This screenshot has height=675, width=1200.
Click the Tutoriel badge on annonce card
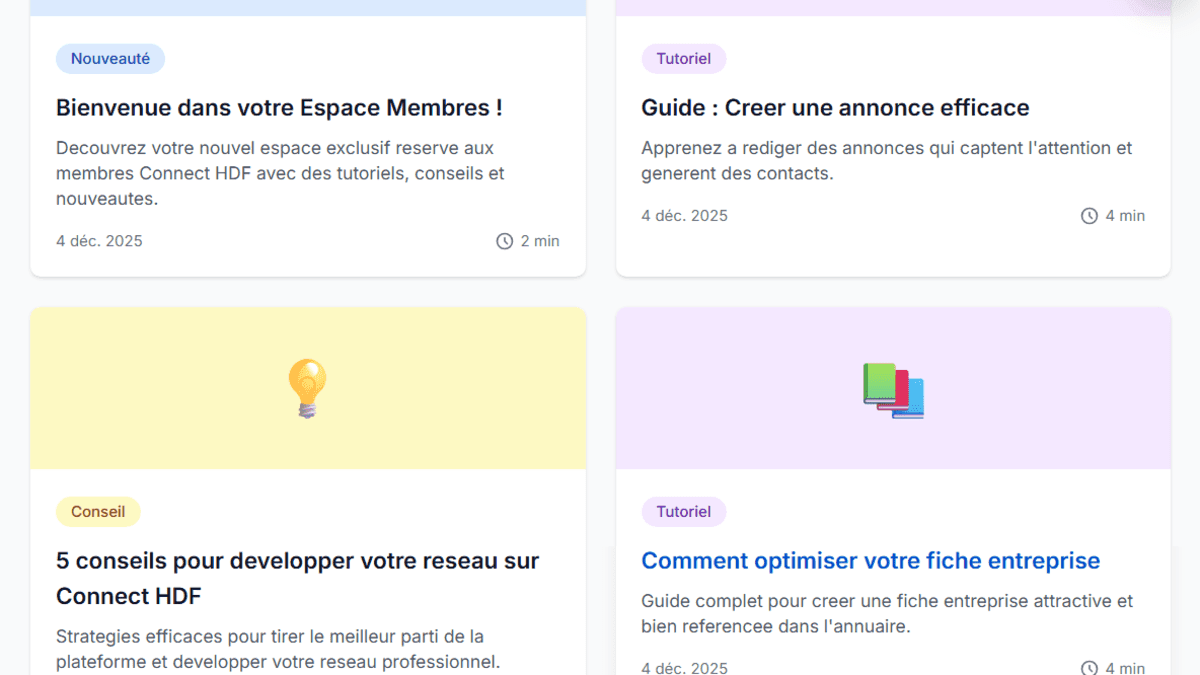click(684, 58)
